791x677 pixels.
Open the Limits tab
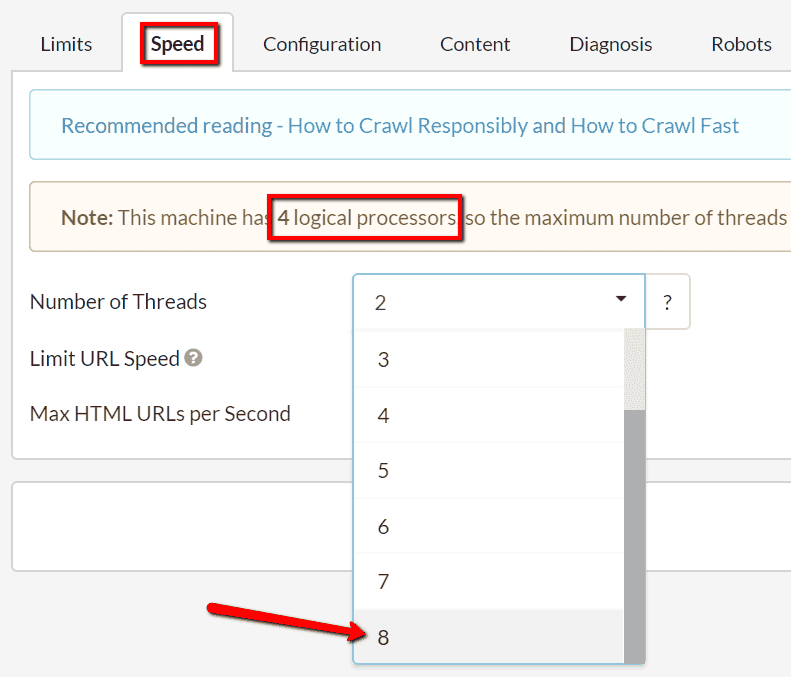point(66,44)
